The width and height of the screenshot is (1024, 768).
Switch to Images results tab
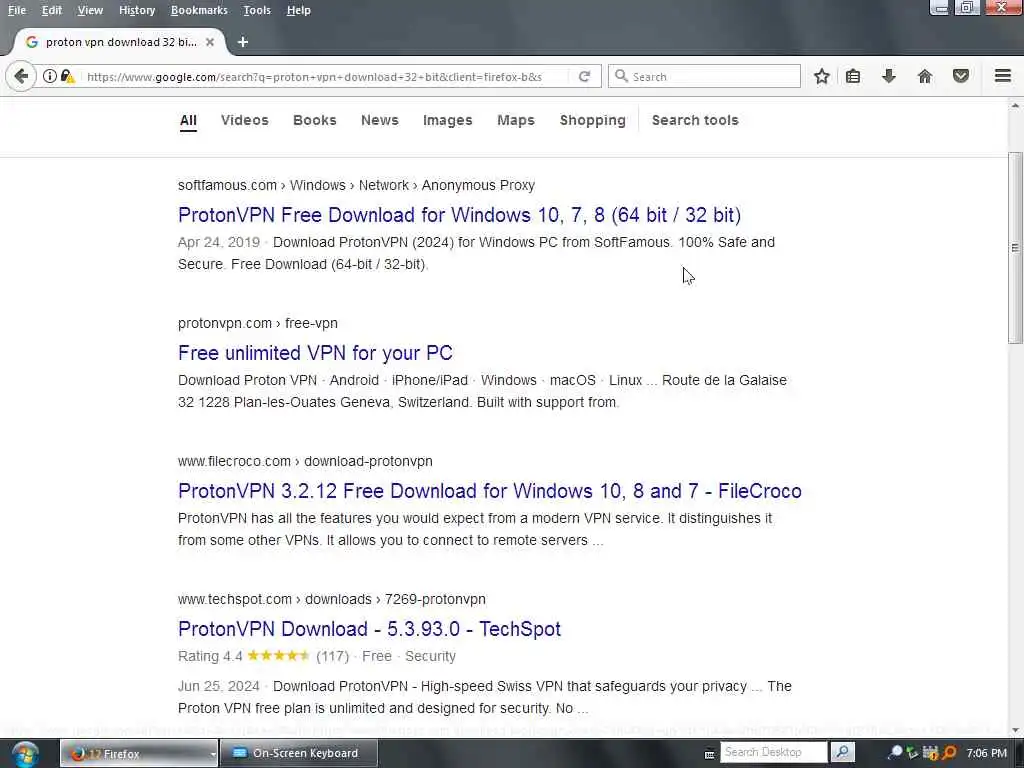[447, 120]
